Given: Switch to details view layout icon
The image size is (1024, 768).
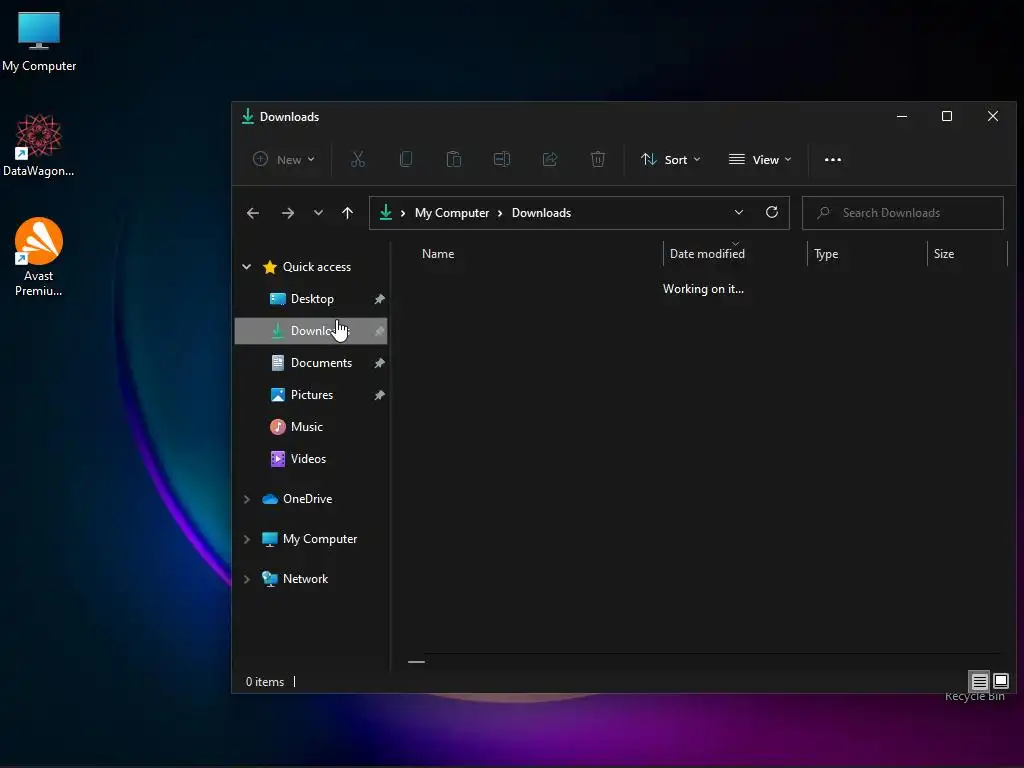Looking at the screenshot, I should coord(979,681).
